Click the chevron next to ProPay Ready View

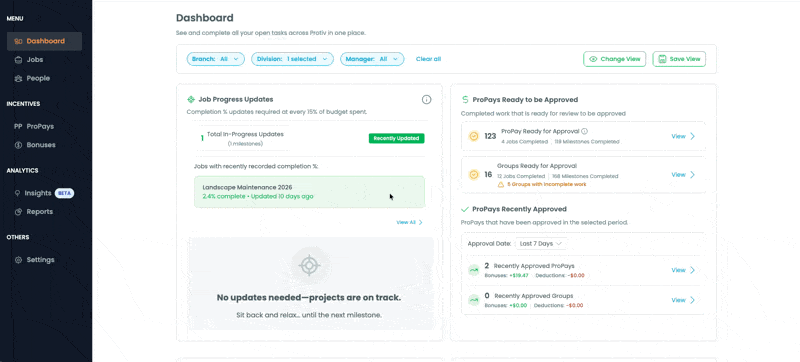tap(692, 136)
